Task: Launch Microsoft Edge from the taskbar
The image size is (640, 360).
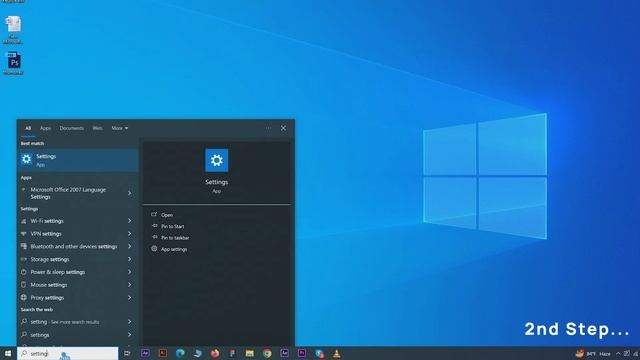Action: (180, 353)
